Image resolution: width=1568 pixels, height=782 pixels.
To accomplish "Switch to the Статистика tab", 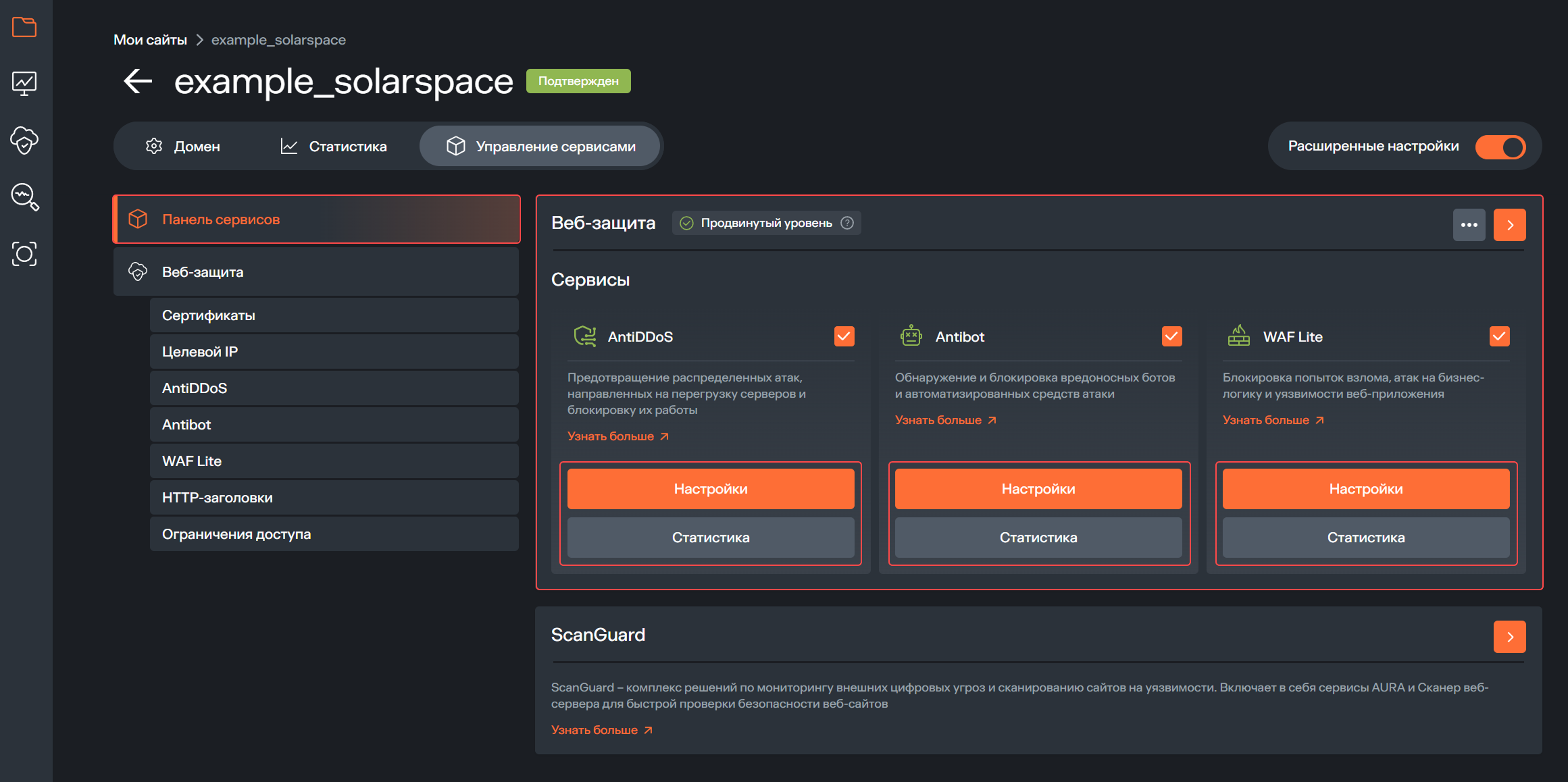I will click(334, 147).
